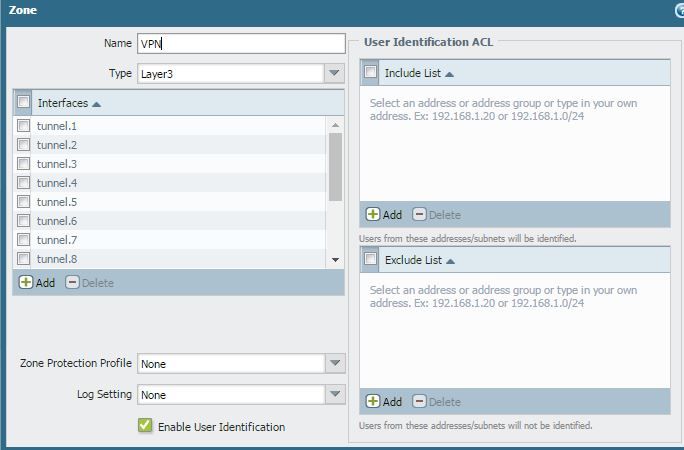Click the Add icon under Exclude List
The image size is (684, 450).
373,402
